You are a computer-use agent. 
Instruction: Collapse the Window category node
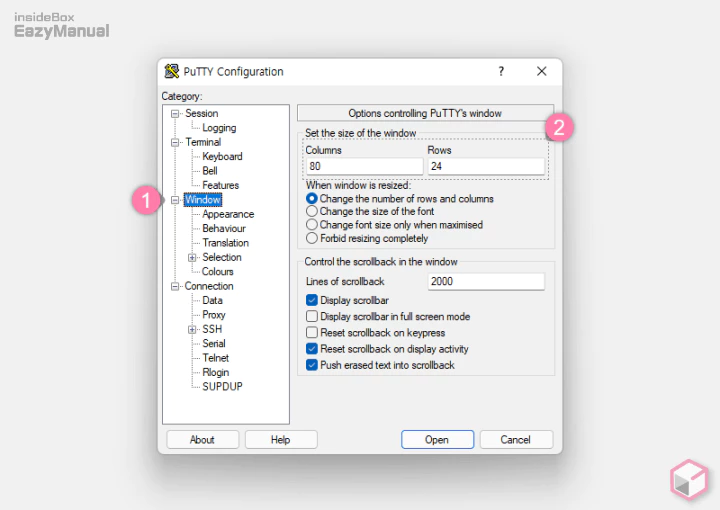point(175,200)
